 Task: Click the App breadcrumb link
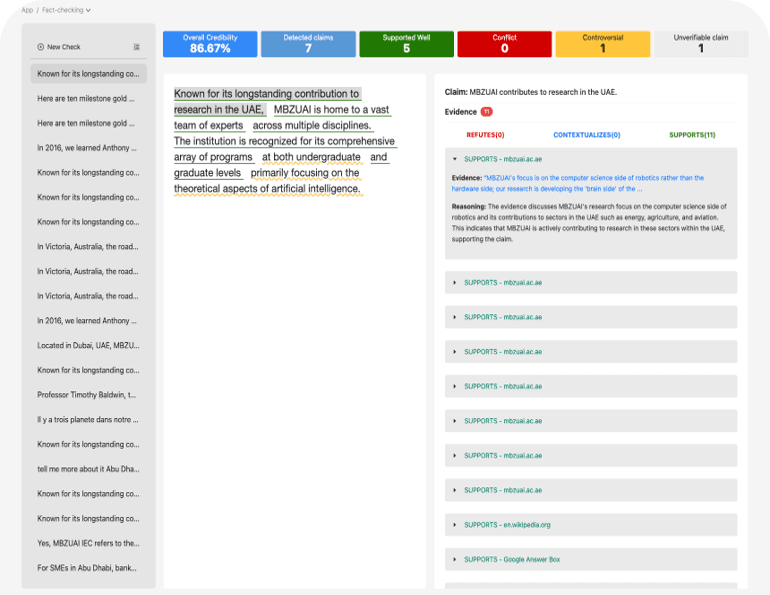[x=27, y=10]
